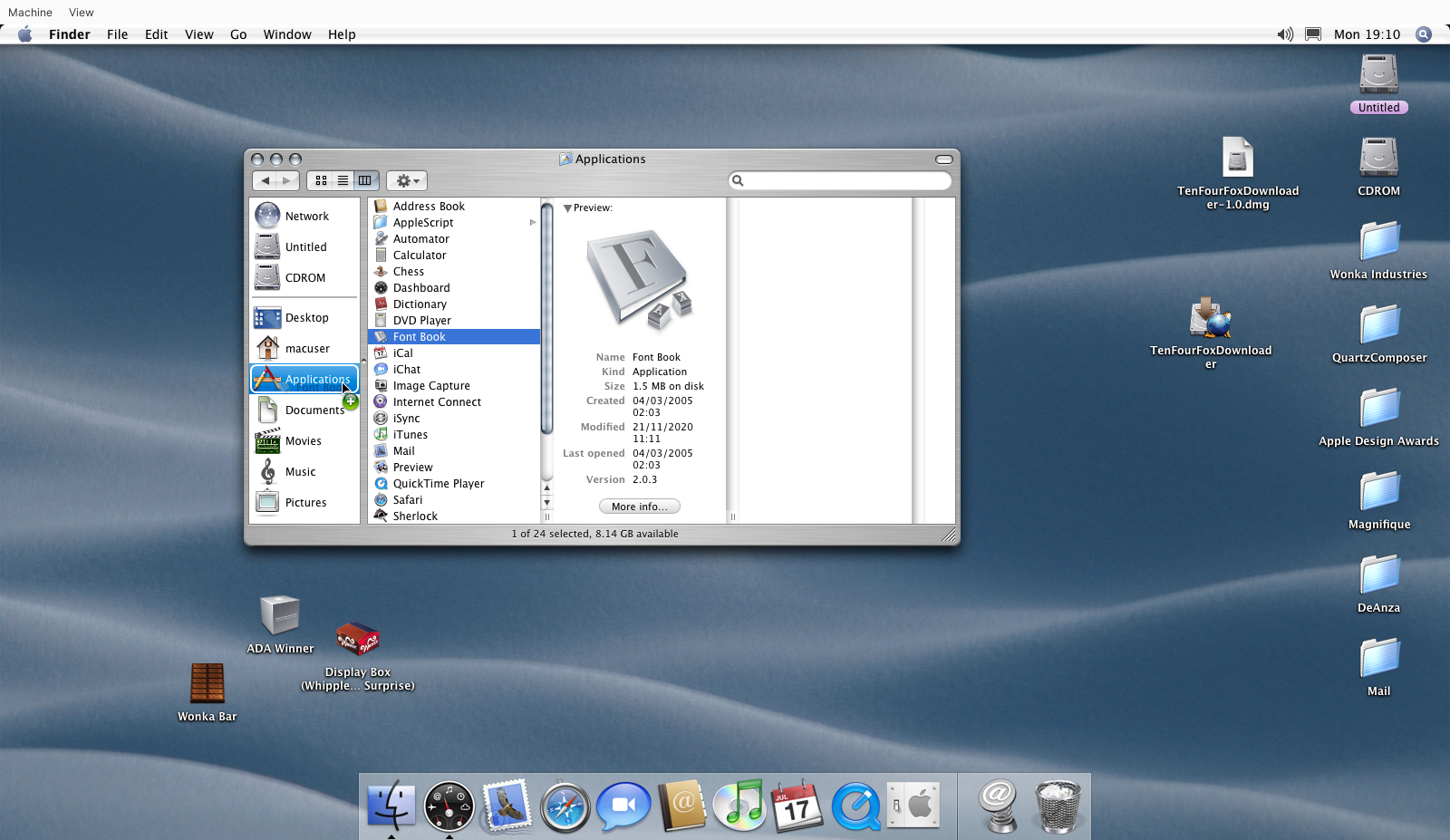This screenshot has width=1450, height=840.
Task: Select Chess in applications list
Action: coord(454,272)
